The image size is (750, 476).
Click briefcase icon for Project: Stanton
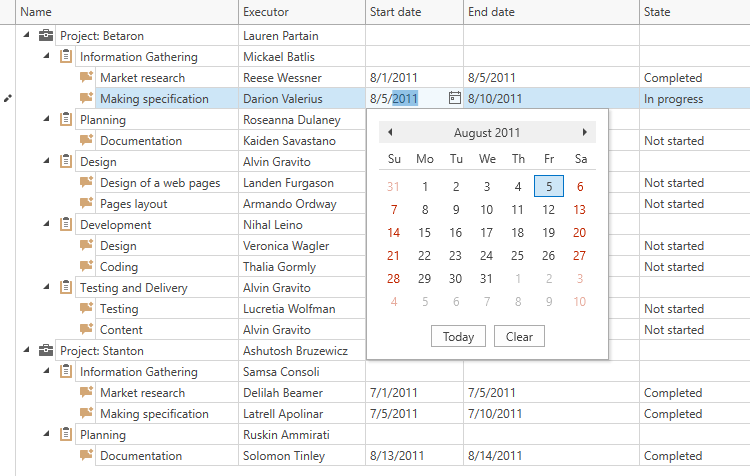(x=46, y=351)
